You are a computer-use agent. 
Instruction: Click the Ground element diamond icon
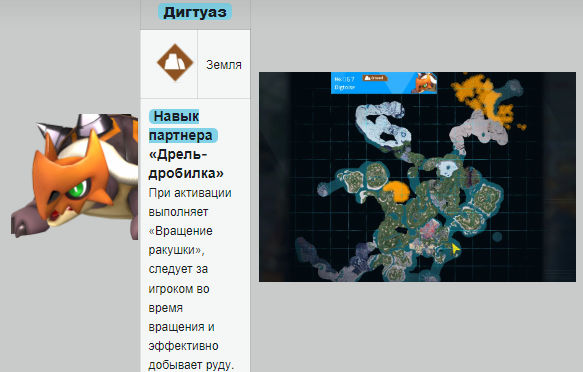tap(175, 62)
